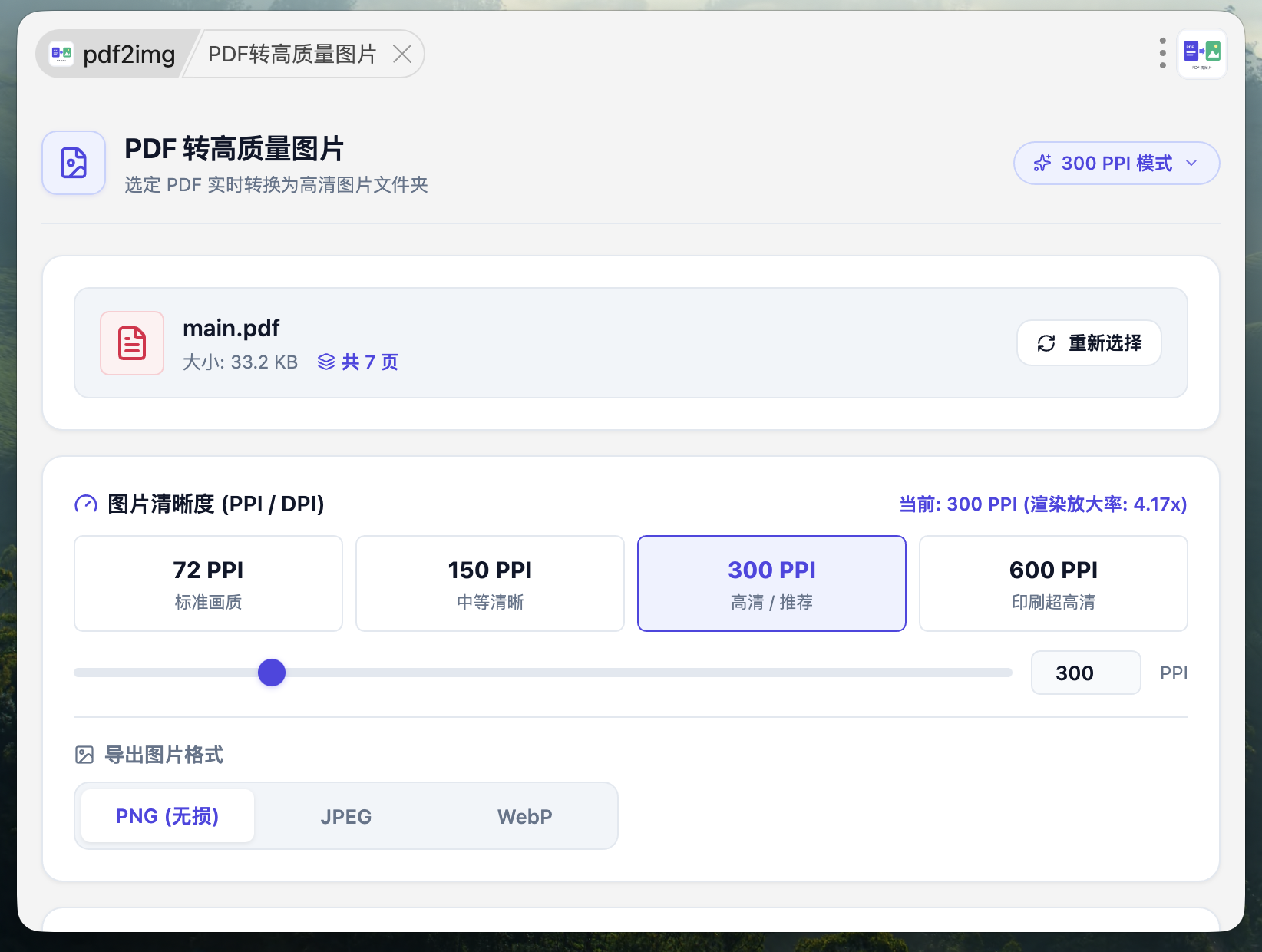Click the red PDF document icon for main.pdf

[132, 343]
